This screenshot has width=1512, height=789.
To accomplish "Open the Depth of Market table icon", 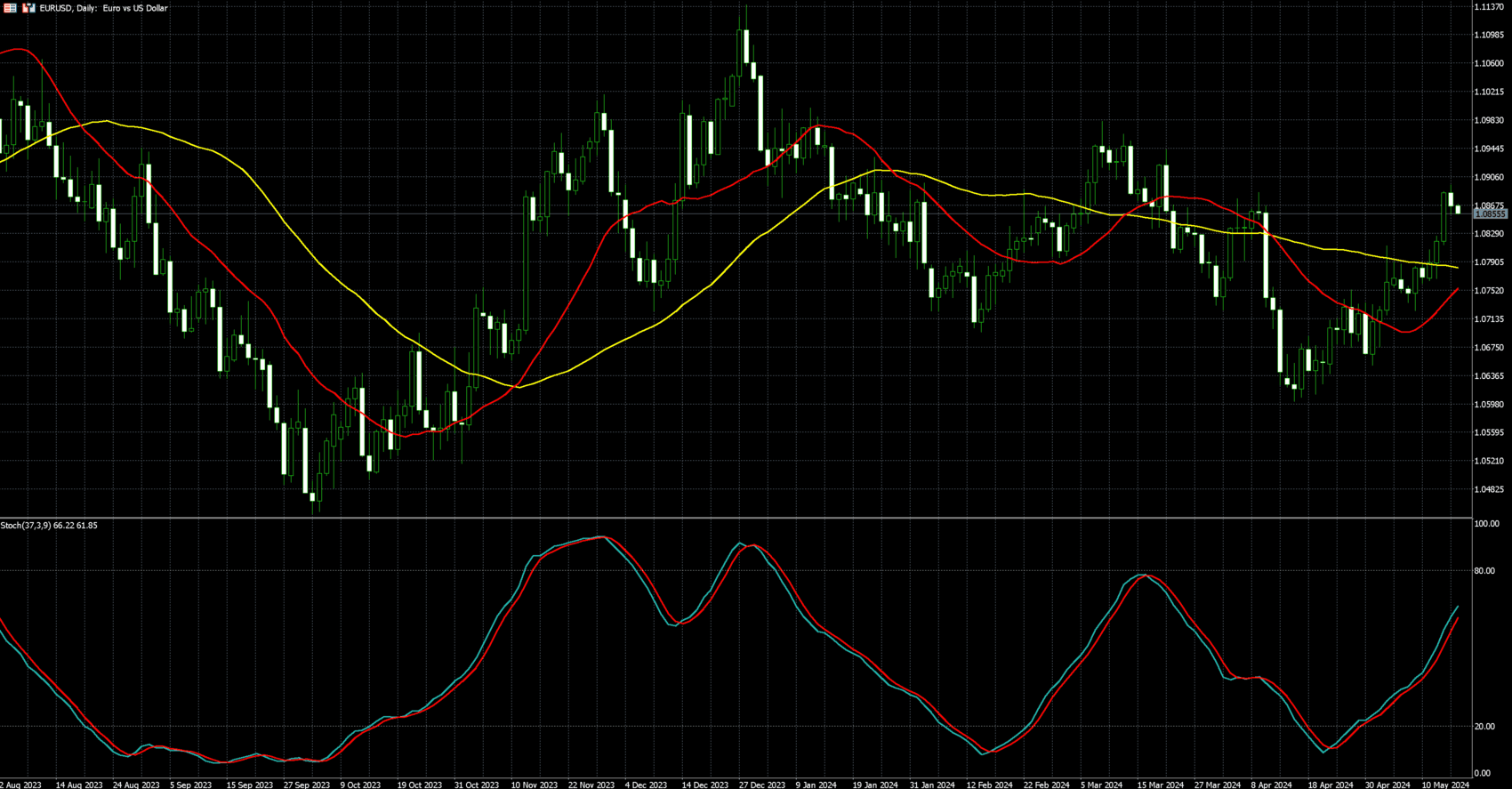I will (x=11, y=8).
